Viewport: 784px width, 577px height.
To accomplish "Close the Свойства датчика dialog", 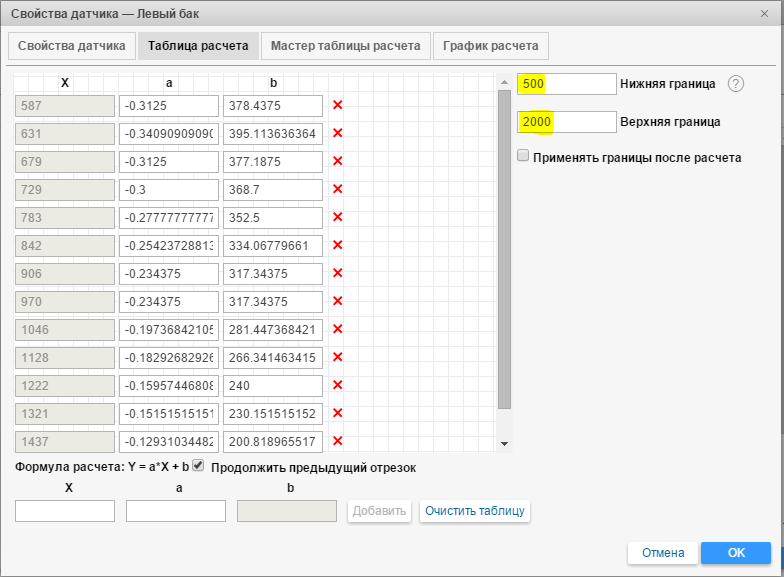I will [x=765, y=13].
